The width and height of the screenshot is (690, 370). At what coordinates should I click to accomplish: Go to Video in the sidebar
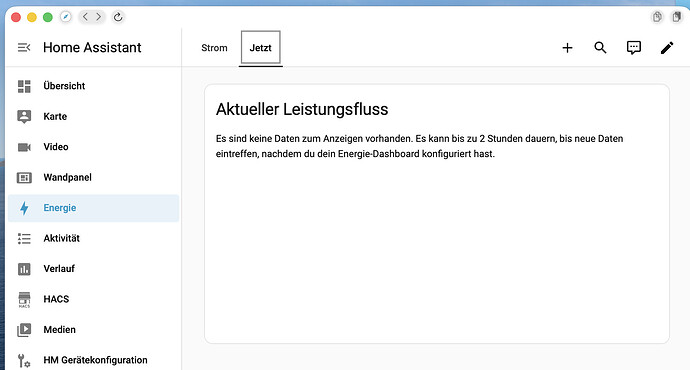(x=93, y=147)
